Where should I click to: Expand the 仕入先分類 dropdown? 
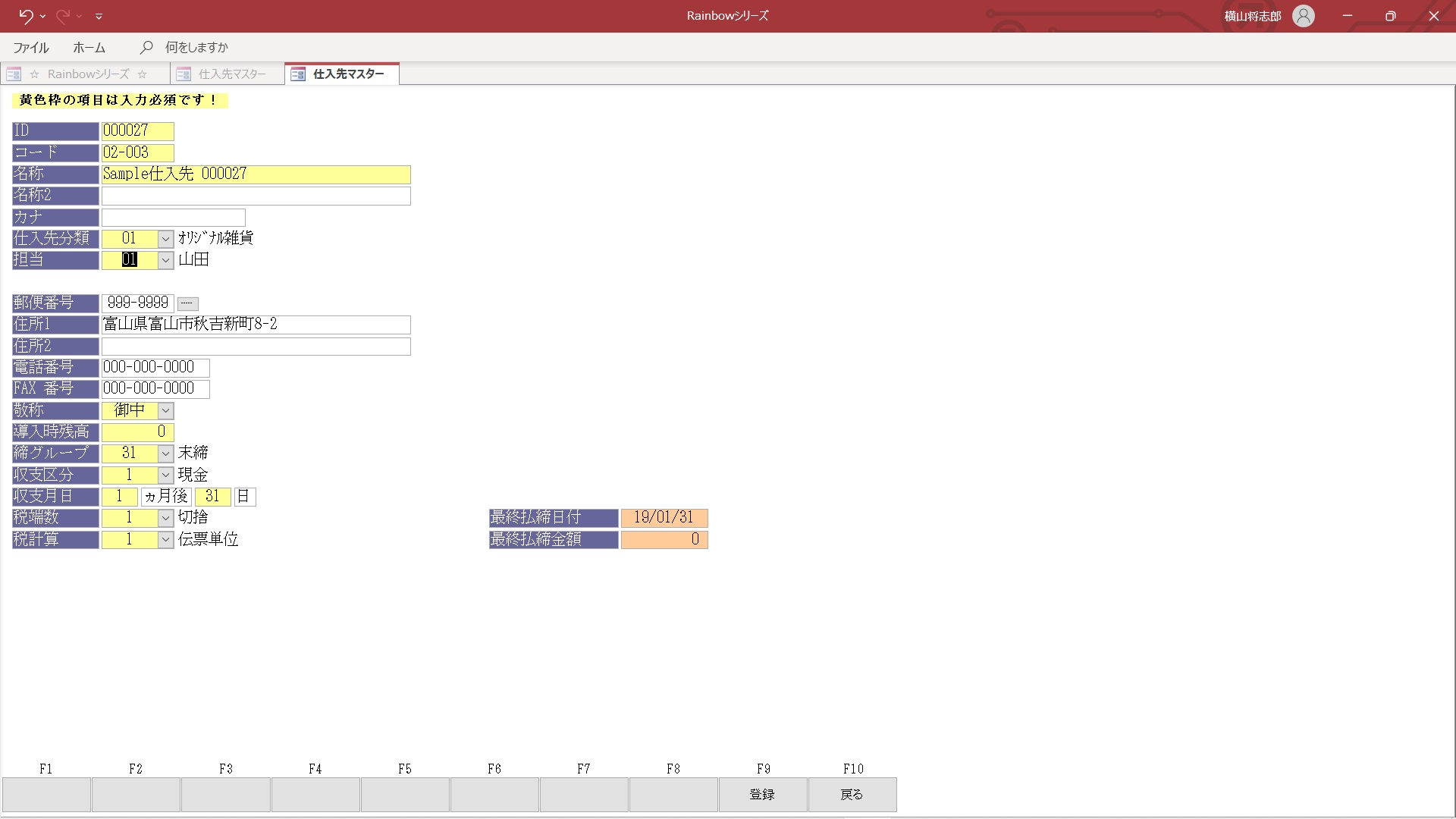click(x=165, y=239)
